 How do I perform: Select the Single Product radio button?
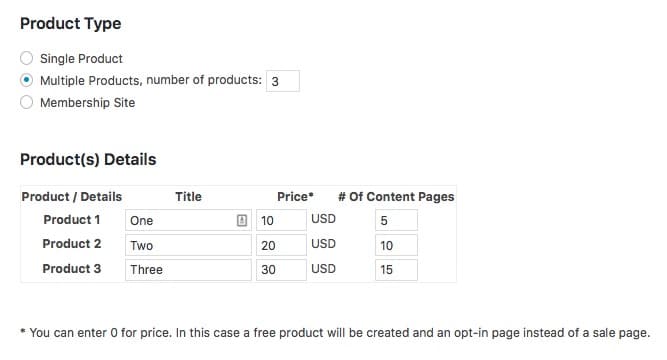click(x=26, y=58)
